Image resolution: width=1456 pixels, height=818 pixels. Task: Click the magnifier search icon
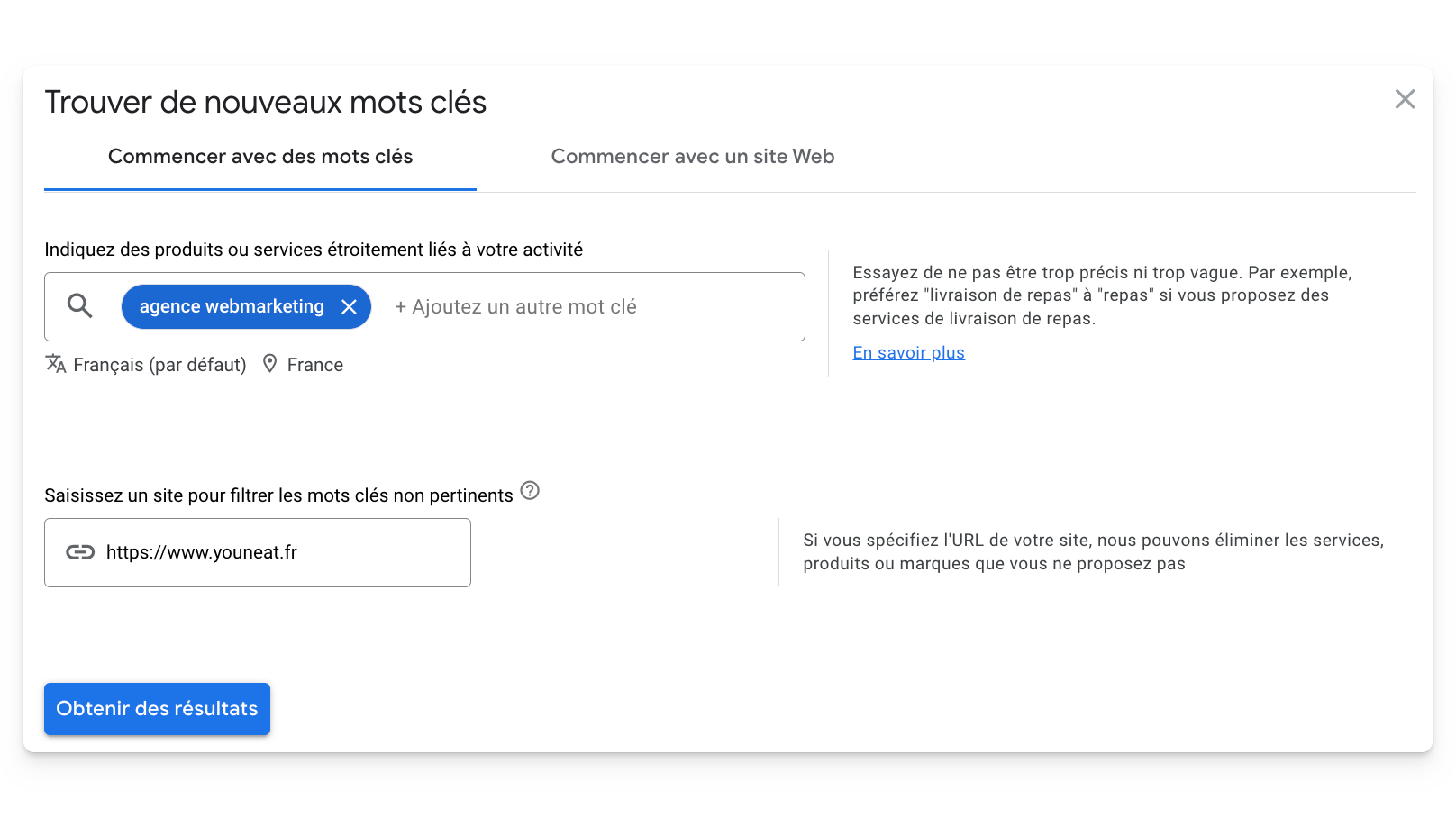tap(80, 306)
